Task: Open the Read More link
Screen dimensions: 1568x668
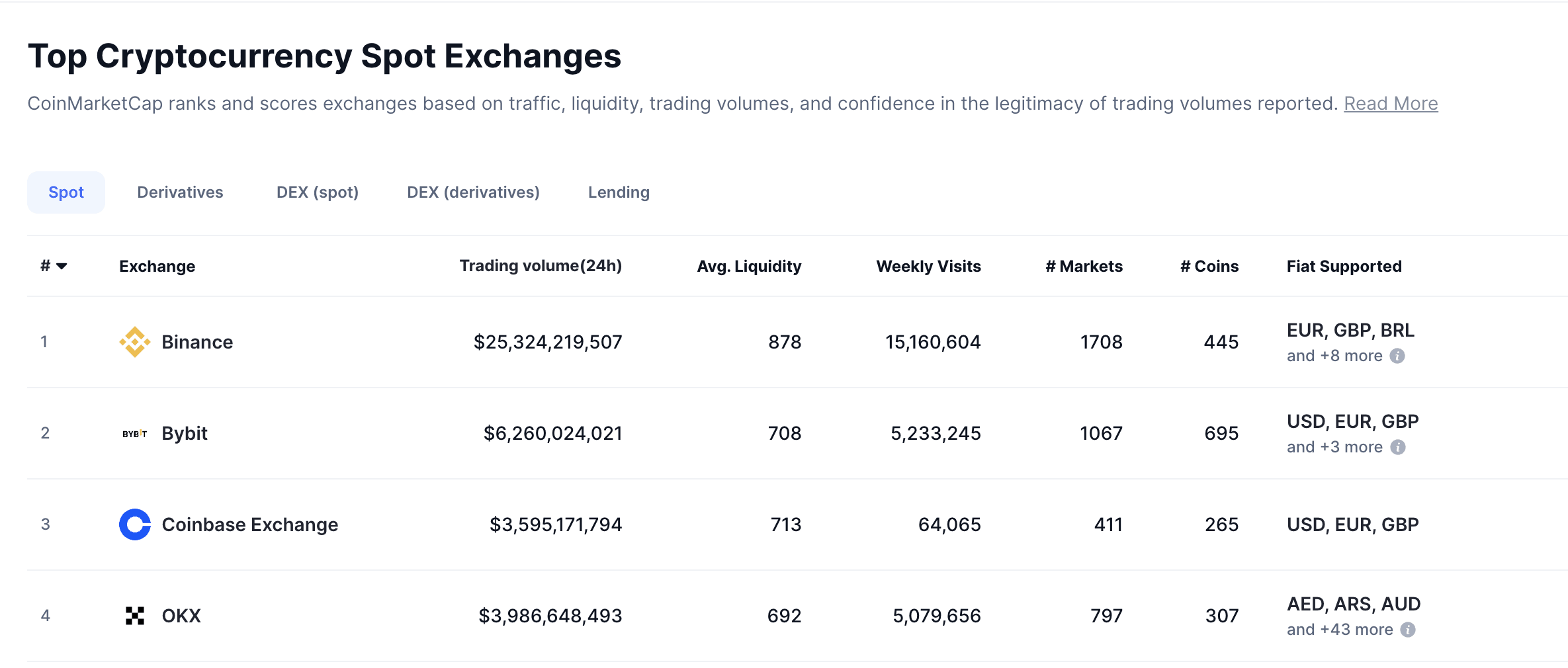Action: click(1391, 104)
